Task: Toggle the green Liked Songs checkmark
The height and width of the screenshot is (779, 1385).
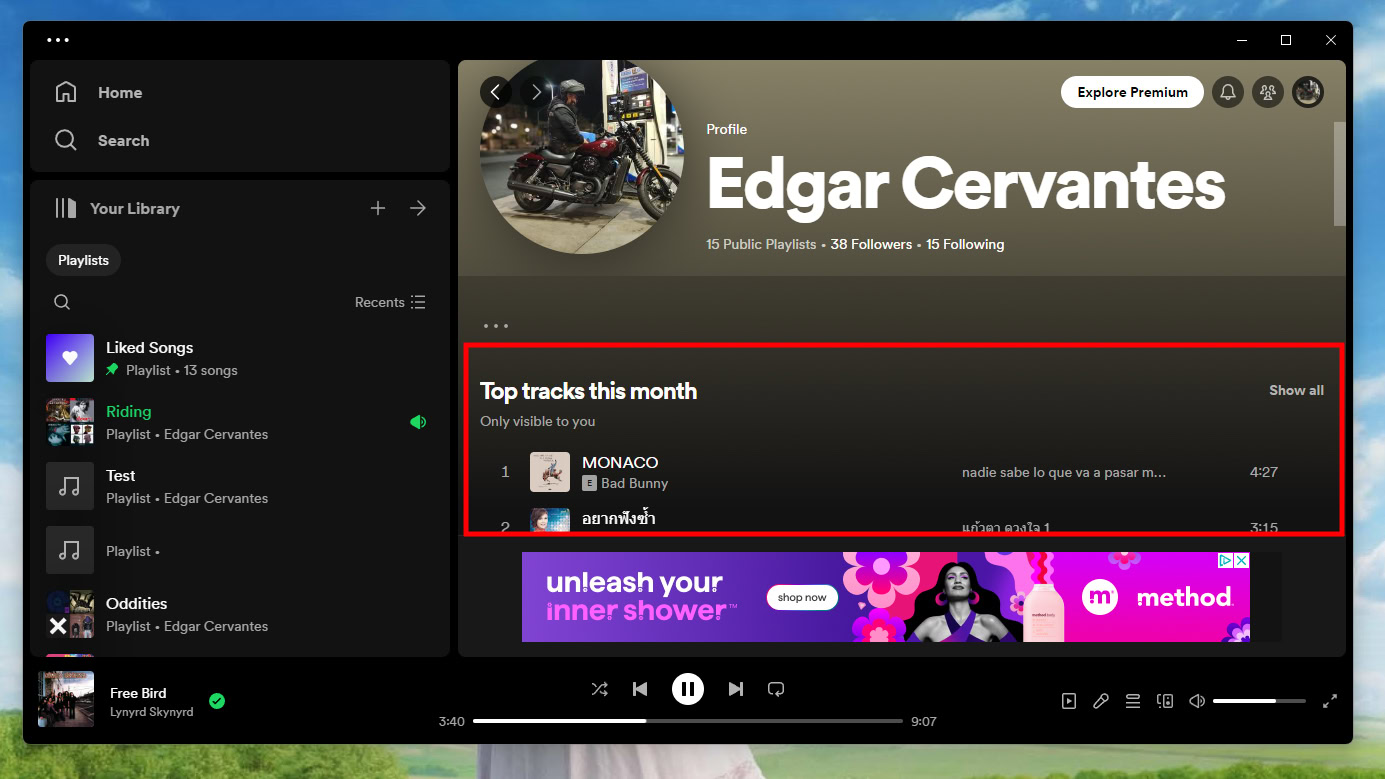Action: (217, 701)
